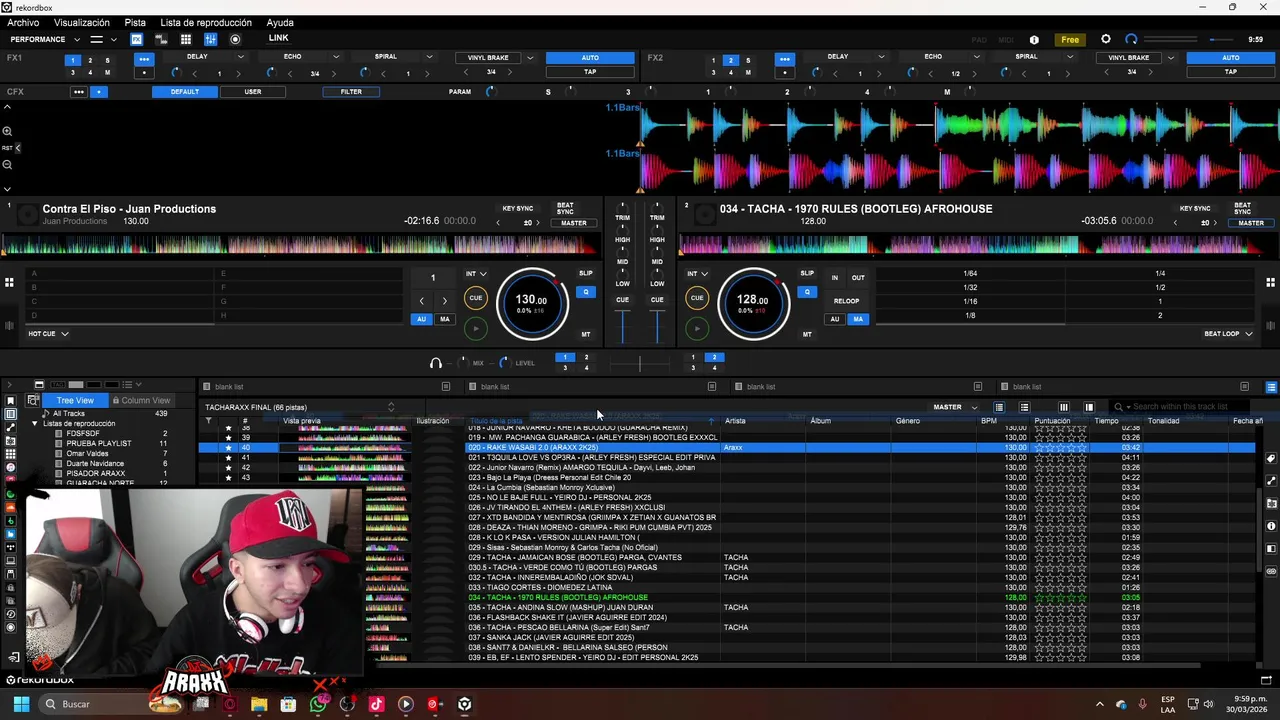Open the recording panel icon
The image size is (1280, 720).
235,39
